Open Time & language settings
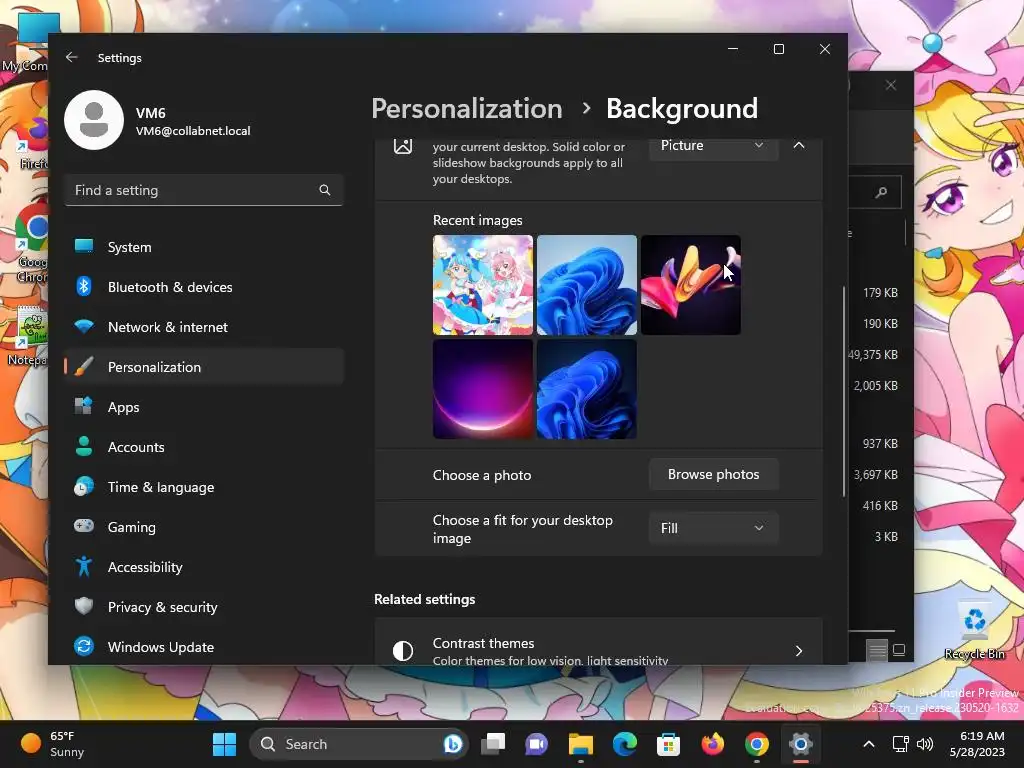 coord(204,487)
